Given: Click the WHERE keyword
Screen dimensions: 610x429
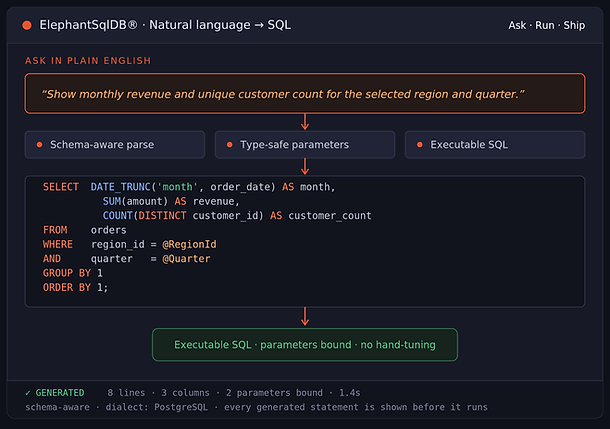Looking at the screenshot, I should 58,245.
